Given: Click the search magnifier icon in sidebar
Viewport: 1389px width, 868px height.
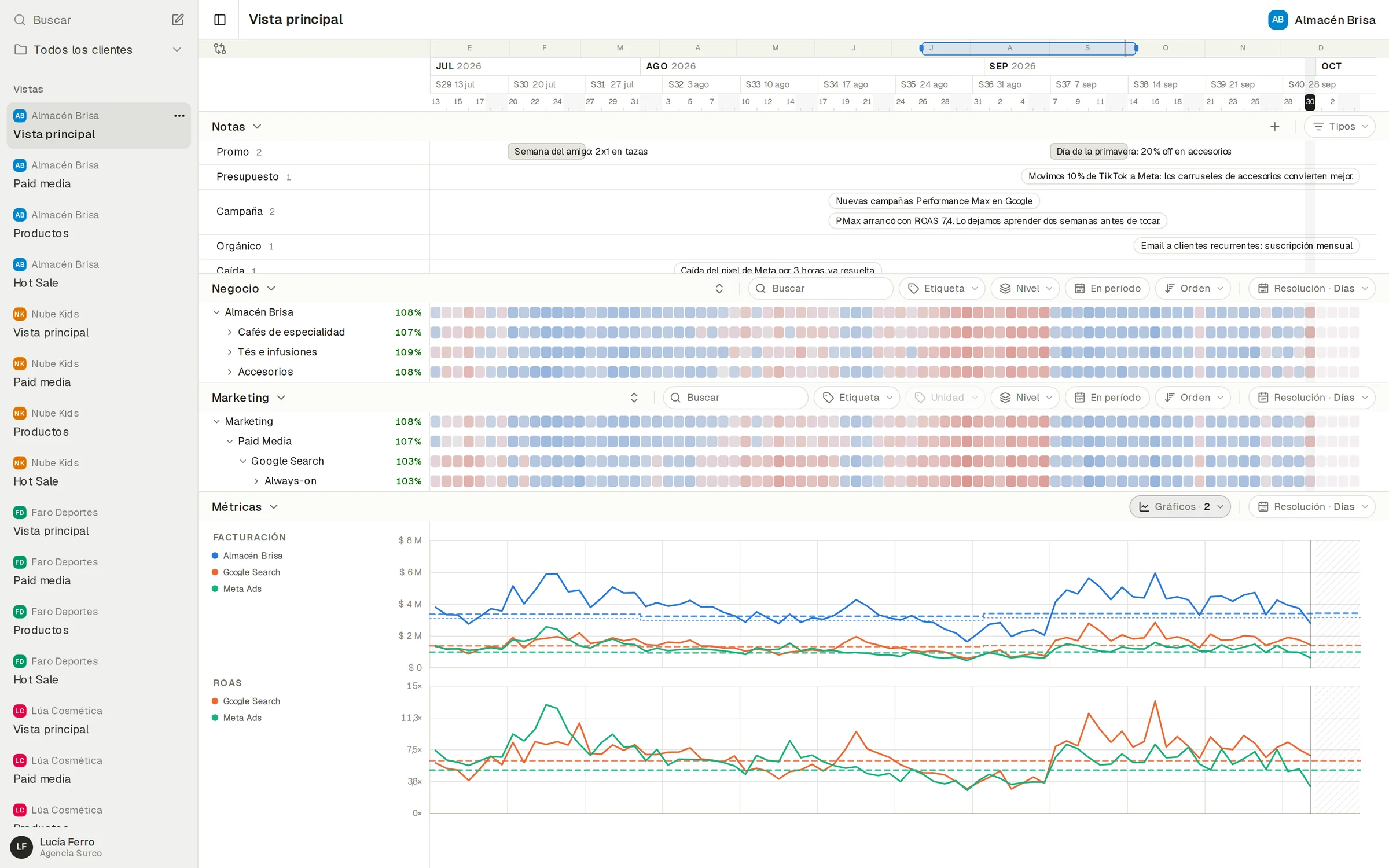Looking at the screenshot, I should tap(20, 20).
